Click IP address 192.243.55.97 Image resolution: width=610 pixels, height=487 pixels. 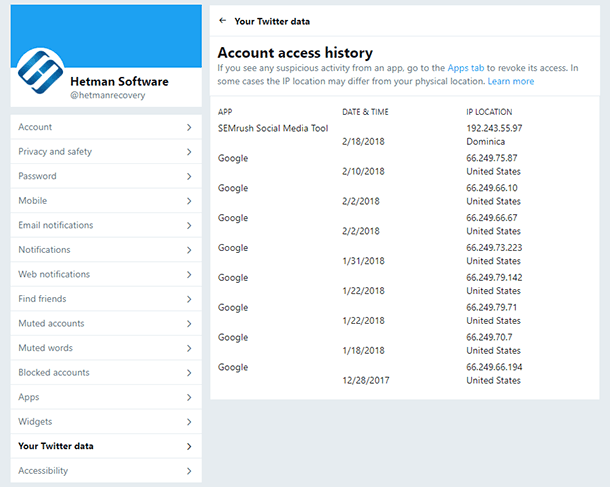click(x=494, y=128)
